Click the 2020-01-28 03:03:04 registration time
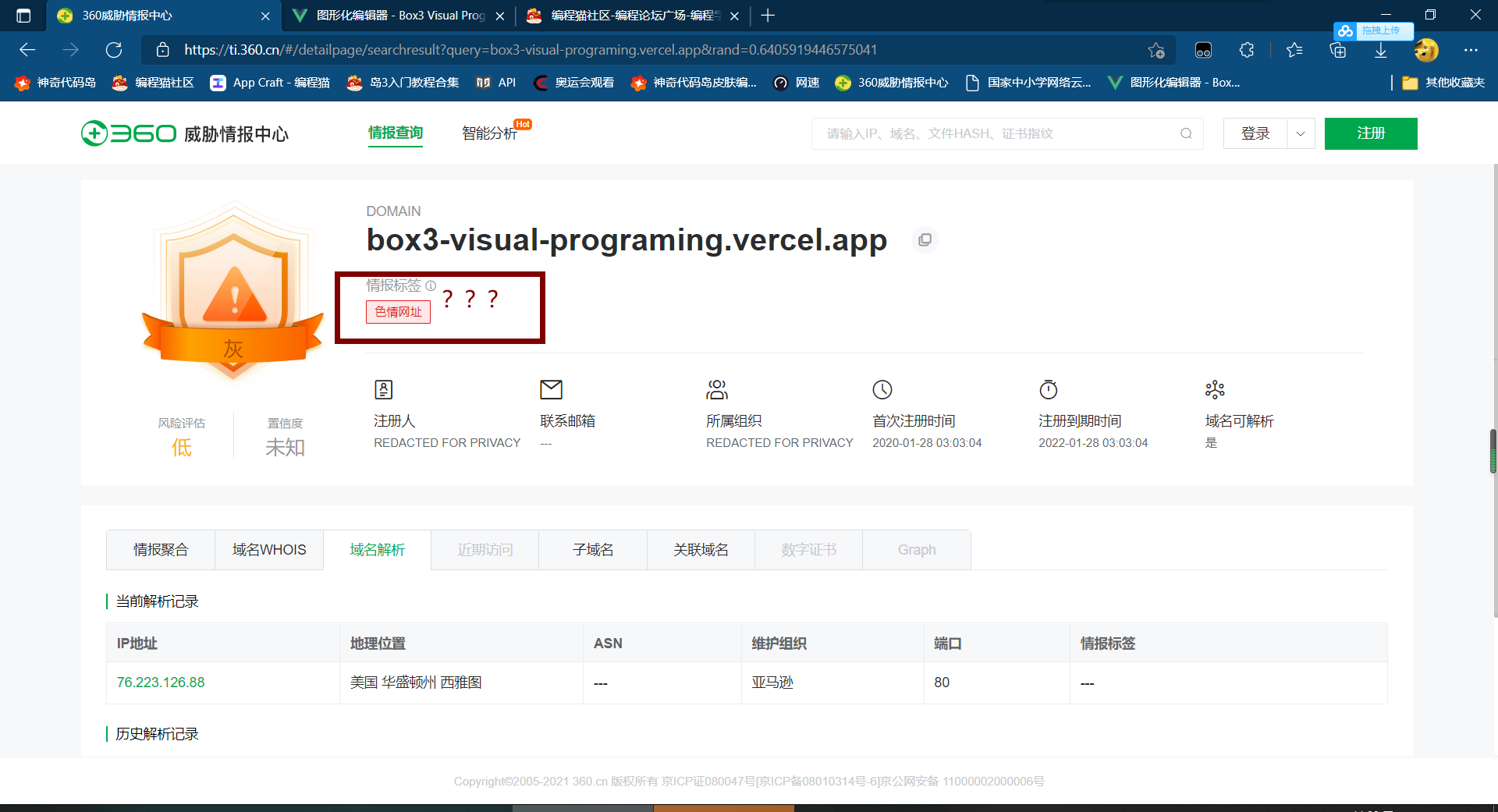 (927, 443)
